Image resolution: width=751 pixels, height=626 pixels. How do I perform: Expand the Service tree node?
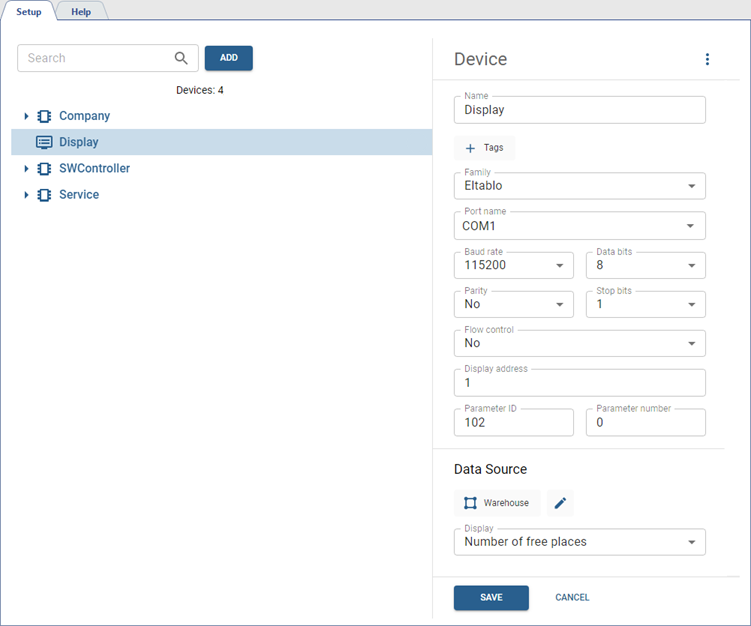tap(27, 195)
